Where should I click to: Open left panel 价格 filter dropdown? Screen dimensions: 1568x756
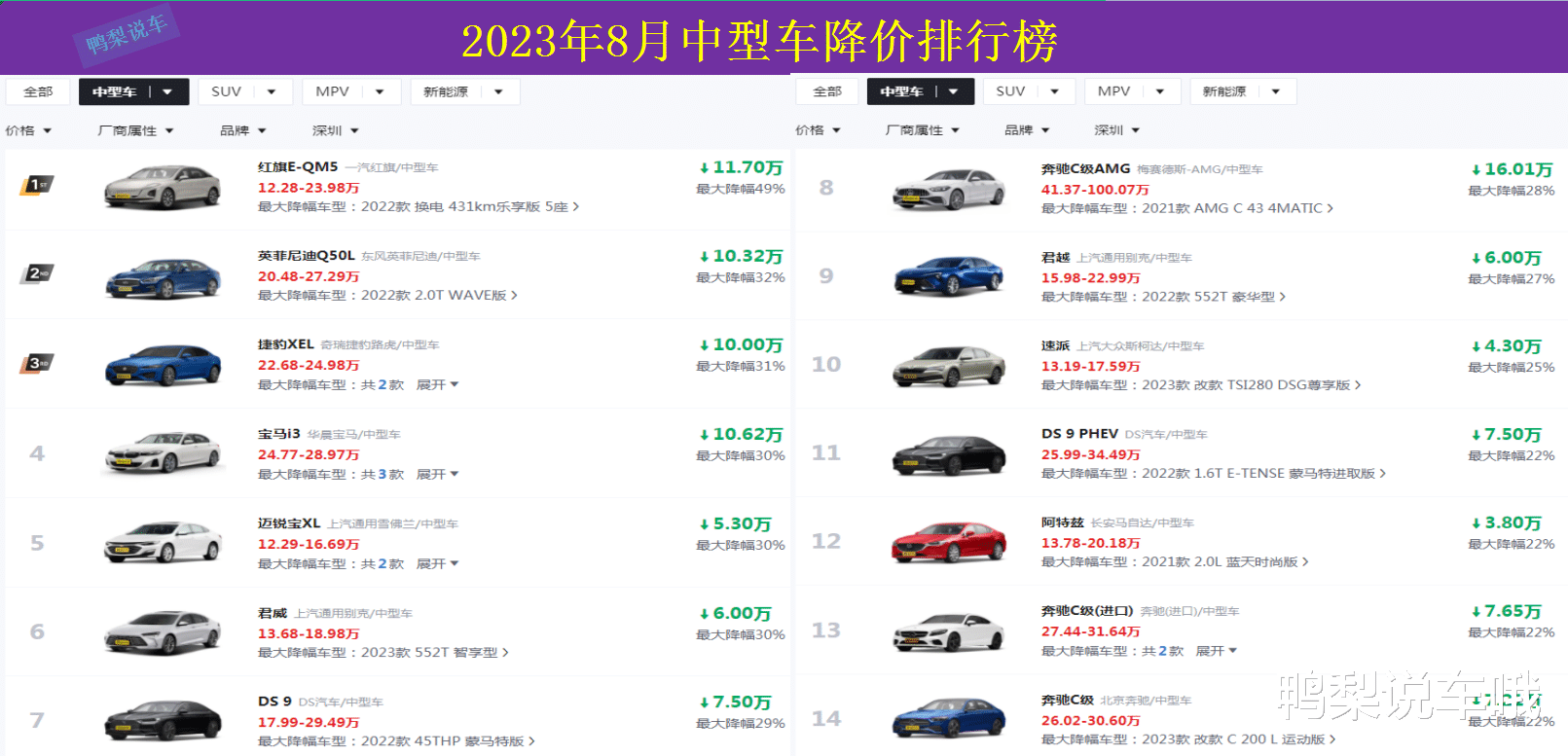(28, 130)
